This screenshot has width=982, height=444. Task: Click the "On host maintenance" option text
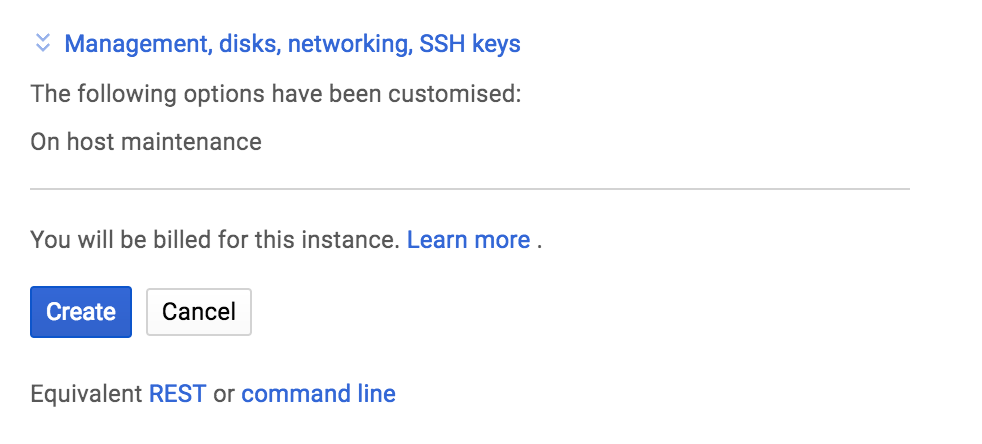point(146,142)
